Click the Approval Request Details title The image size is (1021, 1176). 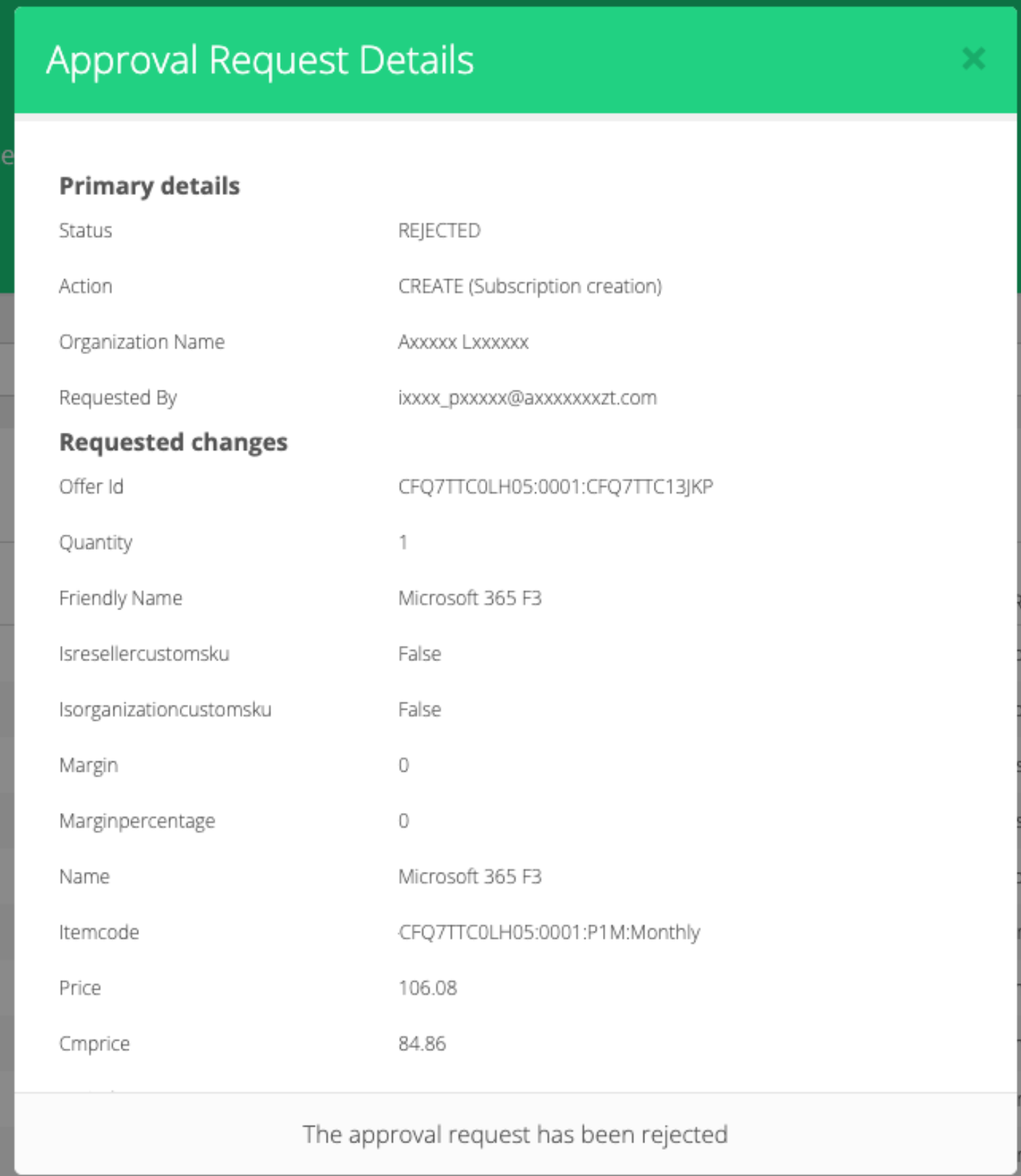(x=260, y=60)
